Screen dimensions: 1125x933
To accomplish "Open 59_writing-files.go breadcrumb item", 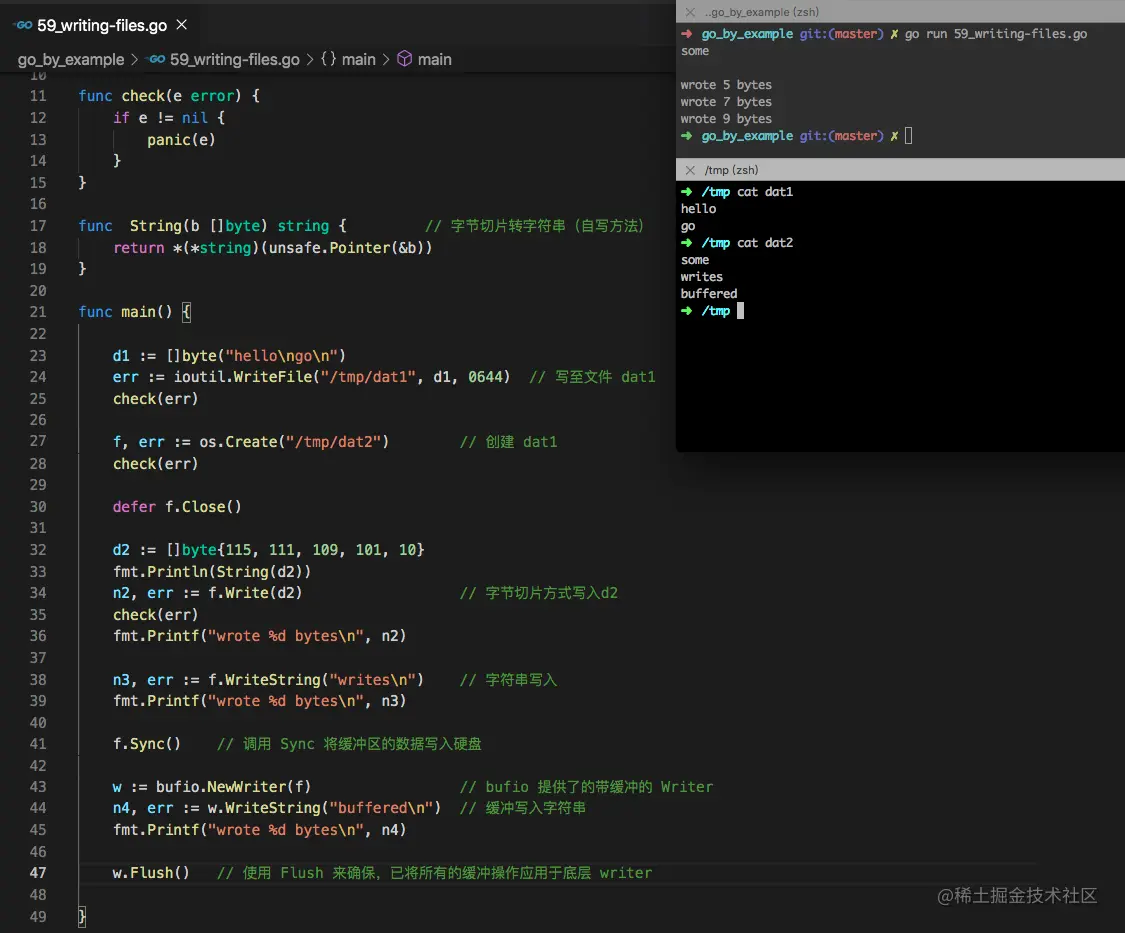I will [235, 60].
